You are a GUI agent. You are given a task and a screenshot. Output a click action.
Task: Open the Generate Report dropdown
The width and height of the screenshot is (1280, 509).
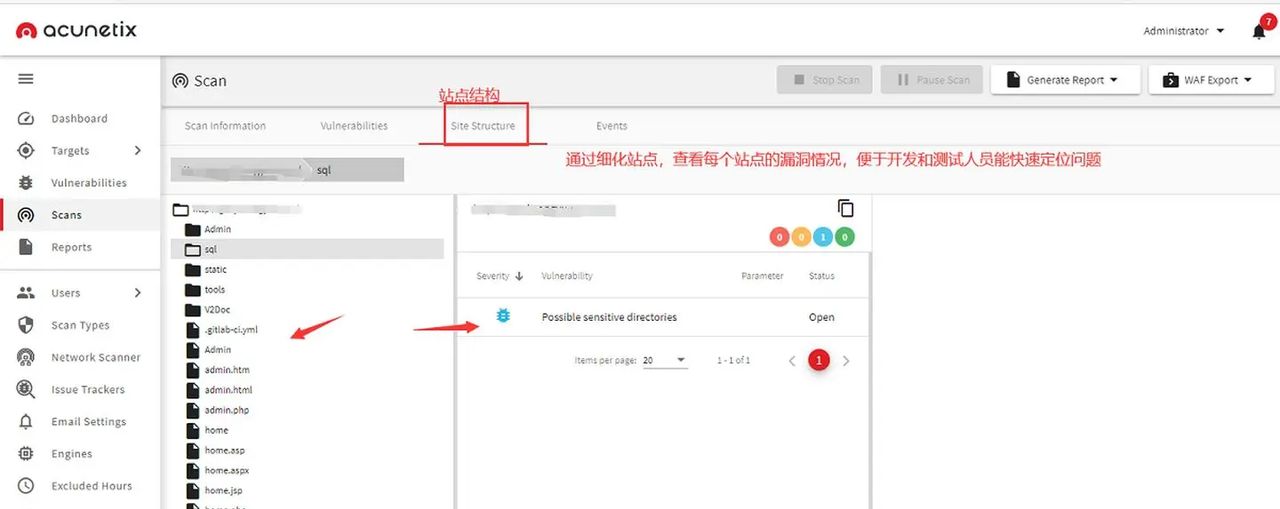coord(1065,80)
